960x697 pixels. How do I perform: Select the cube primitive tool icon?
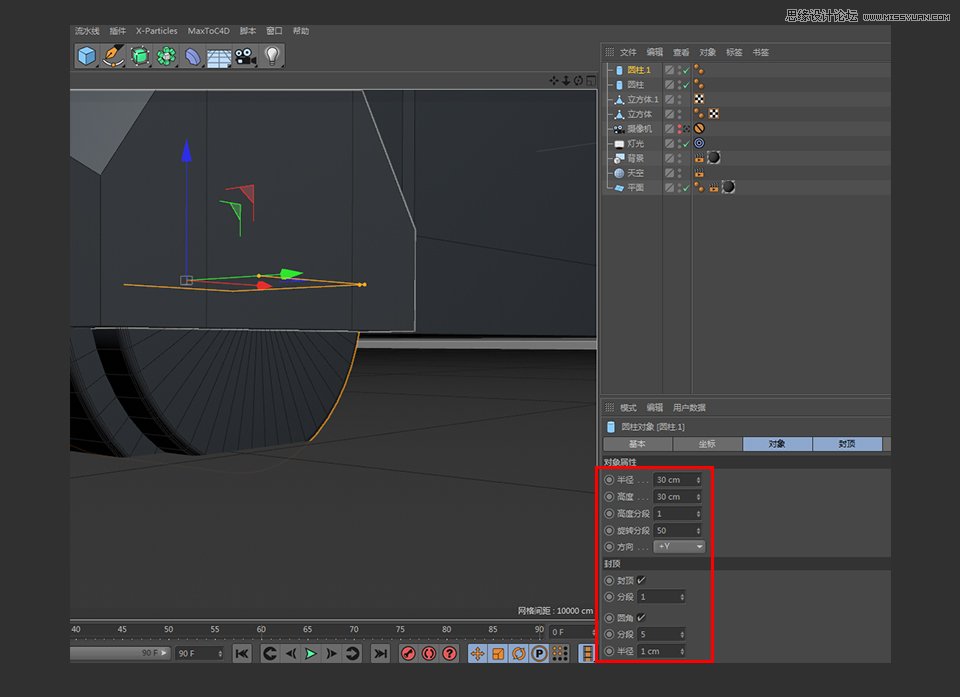[x=85, y=56]
